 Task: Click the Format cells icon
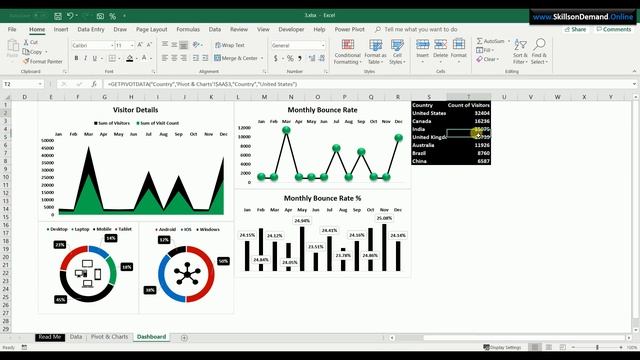(x=459, y=44)
